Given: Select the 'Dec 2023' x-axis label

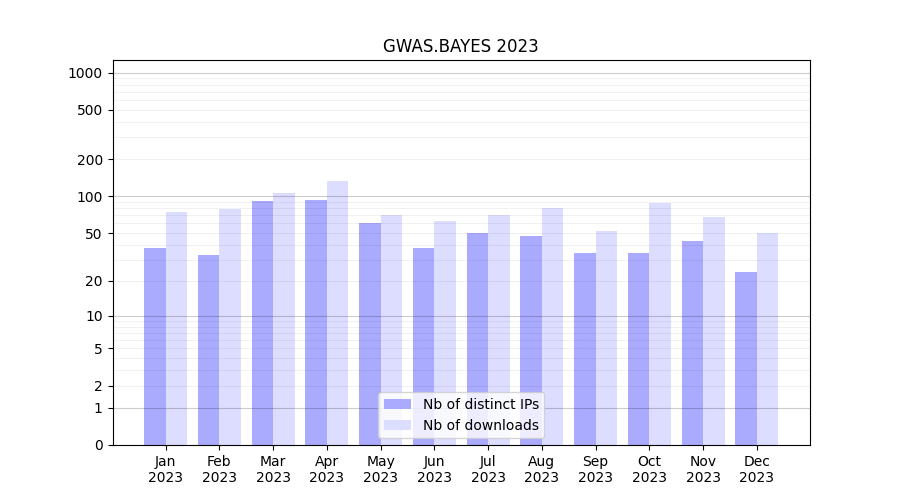Looking at the screenshot, I should coord(757,469).
